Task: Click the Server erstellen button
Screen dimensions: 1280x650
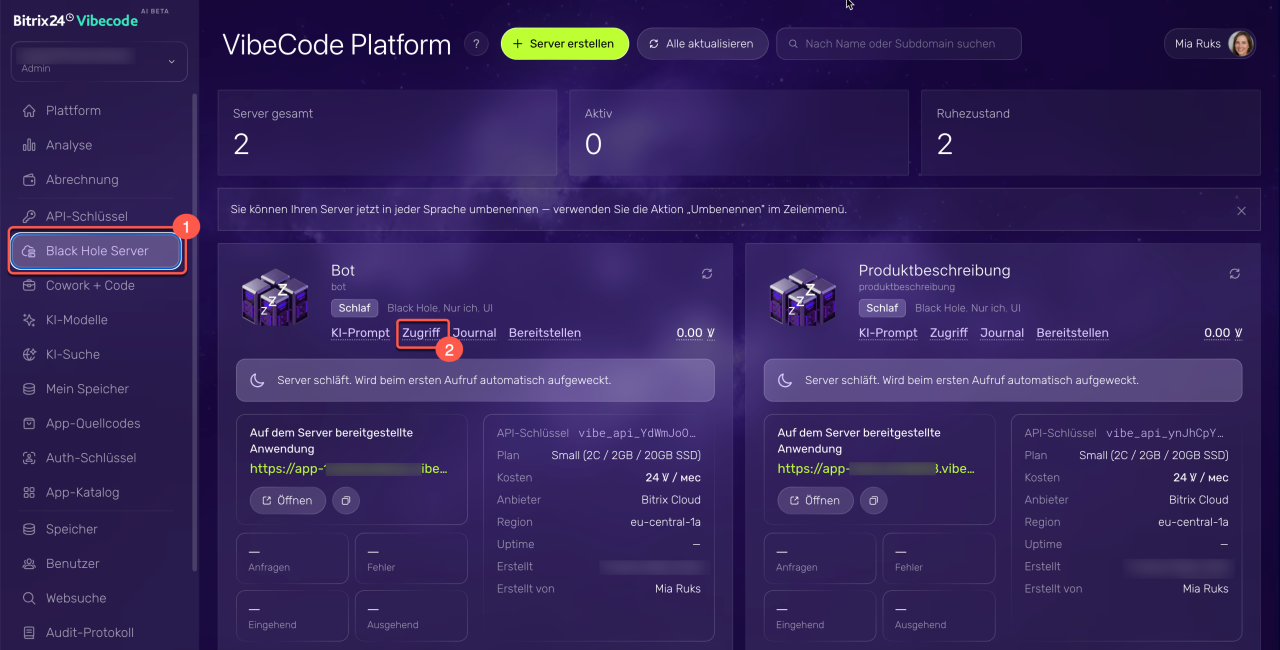Action: (565, 44)
